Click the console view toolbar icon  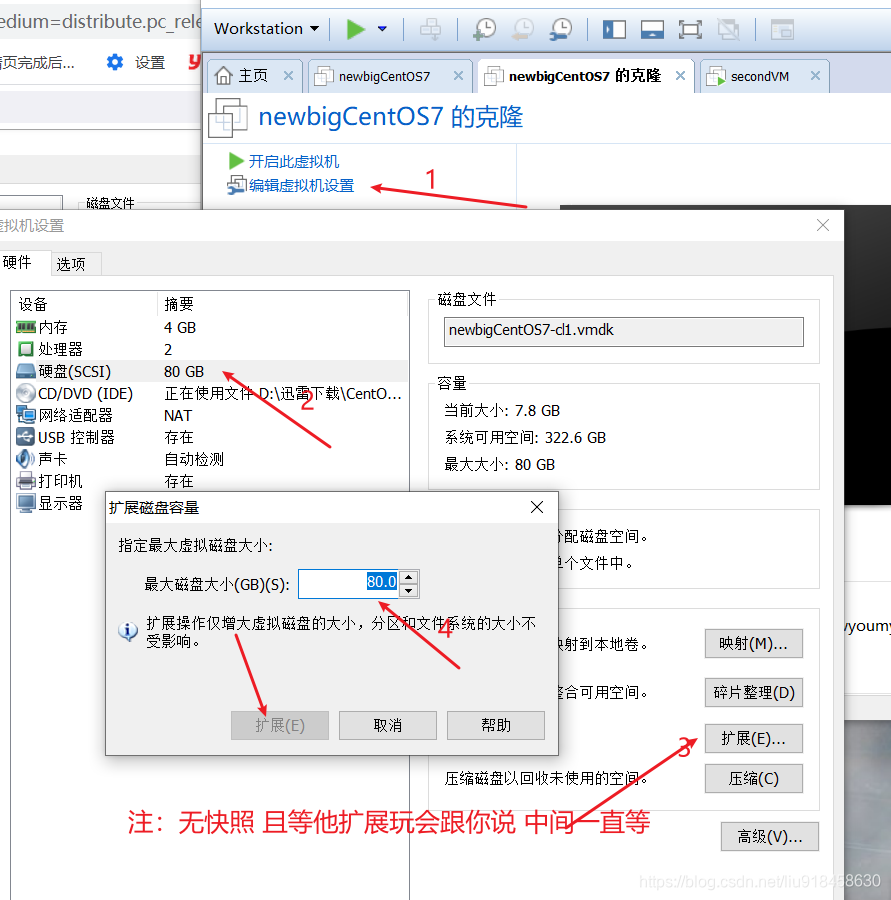pos(782,29)
